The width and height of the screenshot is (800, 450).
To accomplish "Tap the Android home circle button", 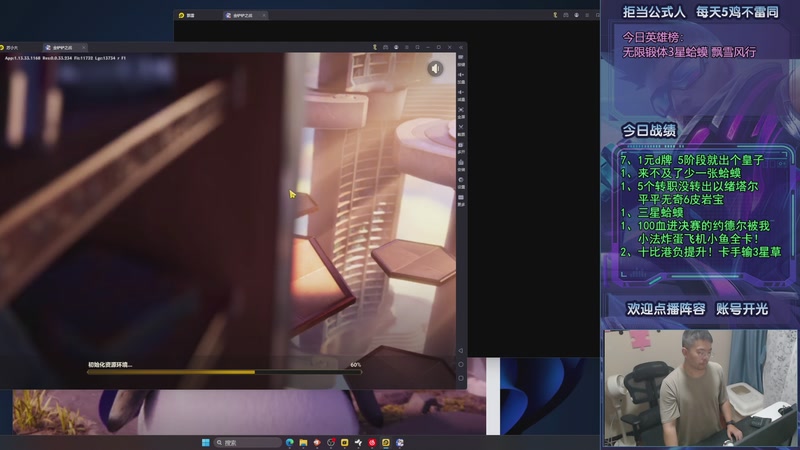I will (461, 364).
